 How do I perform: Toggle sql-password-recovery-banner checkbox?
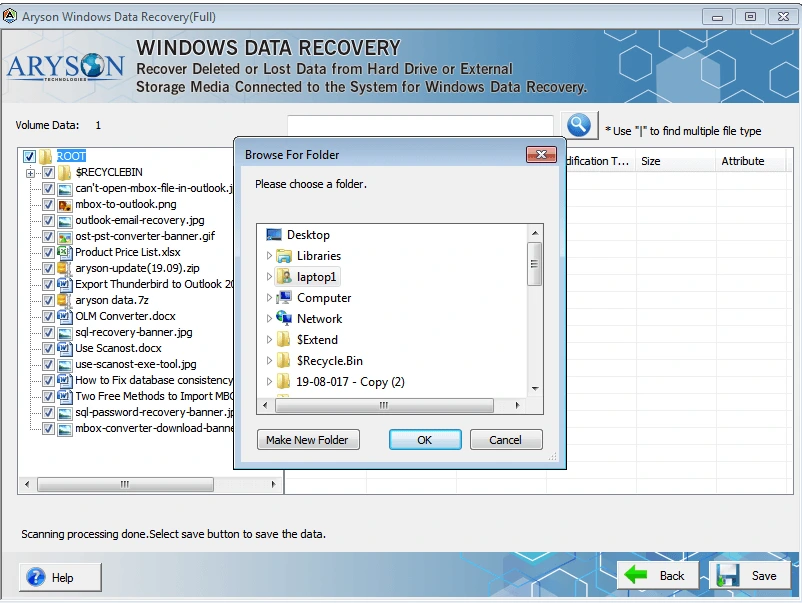click(x=48, y=412)
